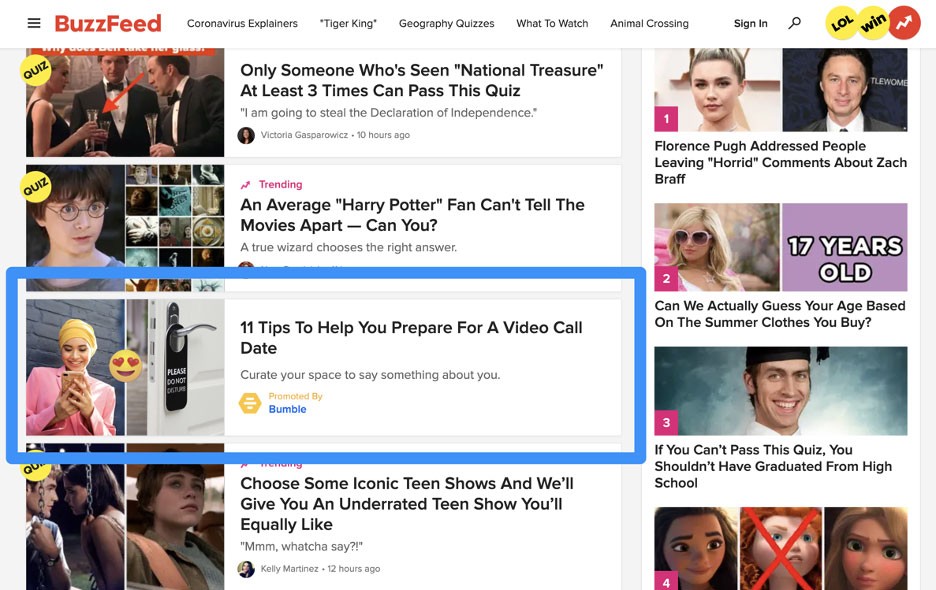Click the win badge
This screenshot has width=936, height=590.
[873, 23]
